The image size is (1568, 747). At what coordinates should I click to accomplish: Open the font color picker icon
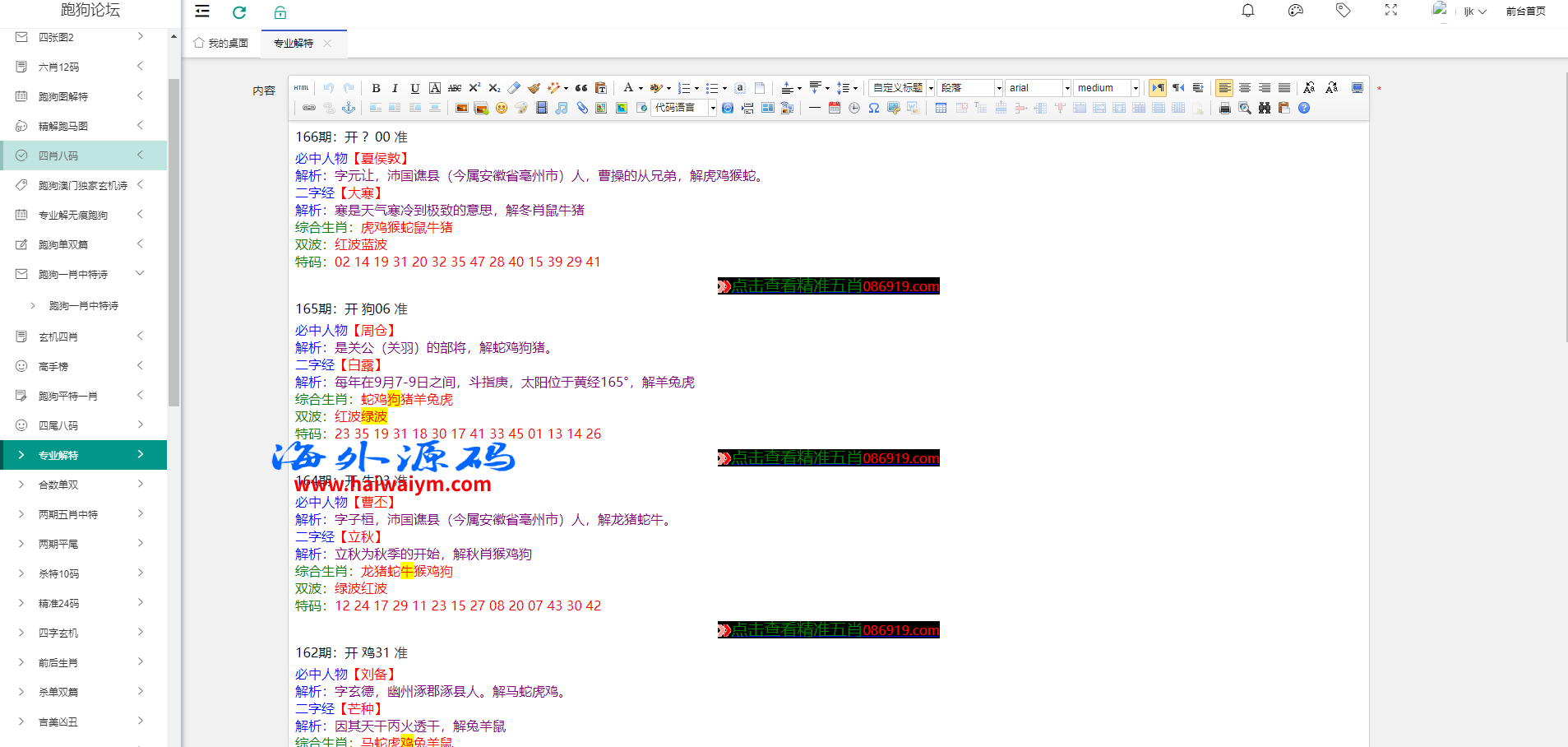click(x=629, y=88)
